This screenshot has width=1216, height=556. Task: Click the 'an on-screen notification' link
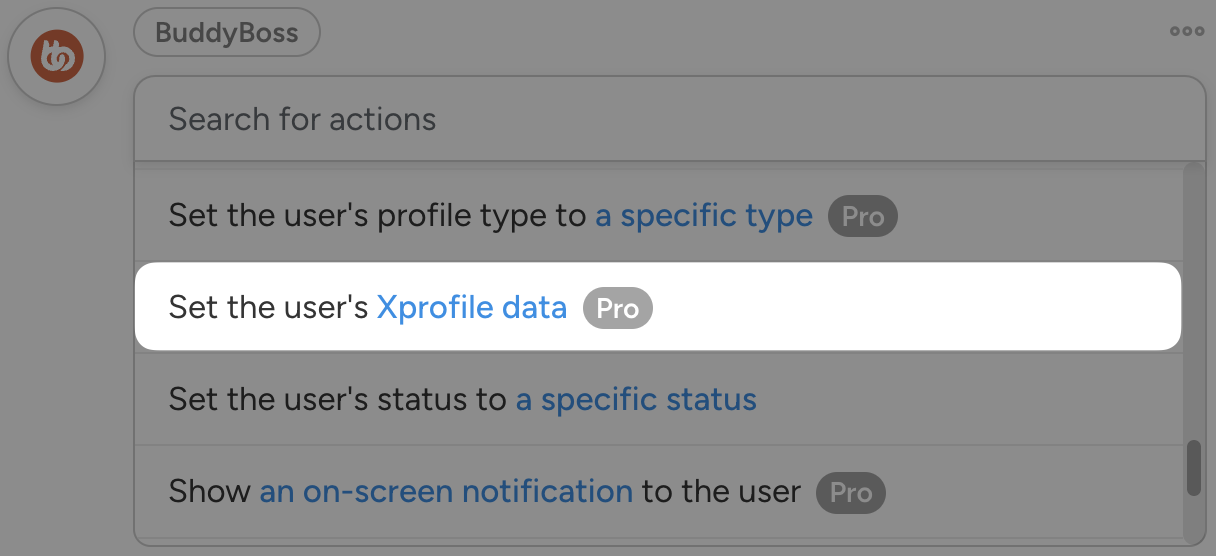coord(446,492)
